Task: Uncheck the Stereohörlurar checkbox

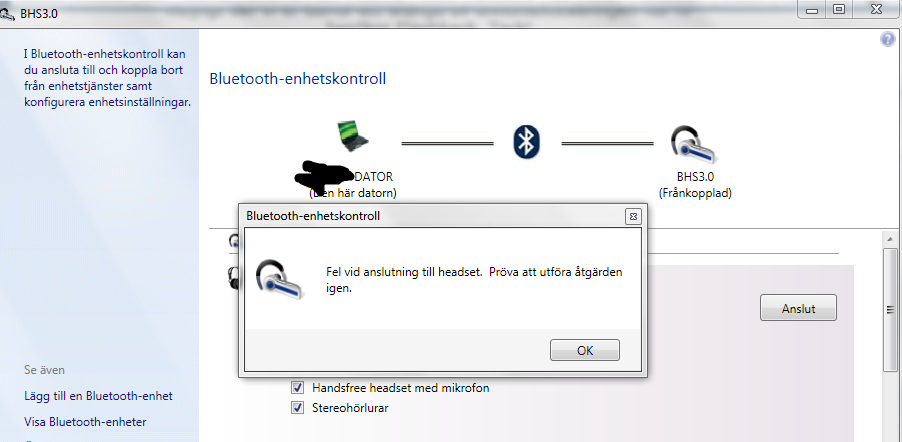Action: (x=297, y=408)
